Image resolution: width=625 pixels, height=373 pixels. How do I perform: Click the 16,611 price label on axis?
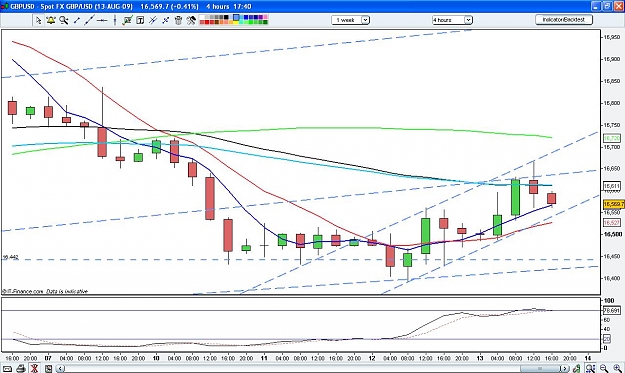(x=612, y=186)
